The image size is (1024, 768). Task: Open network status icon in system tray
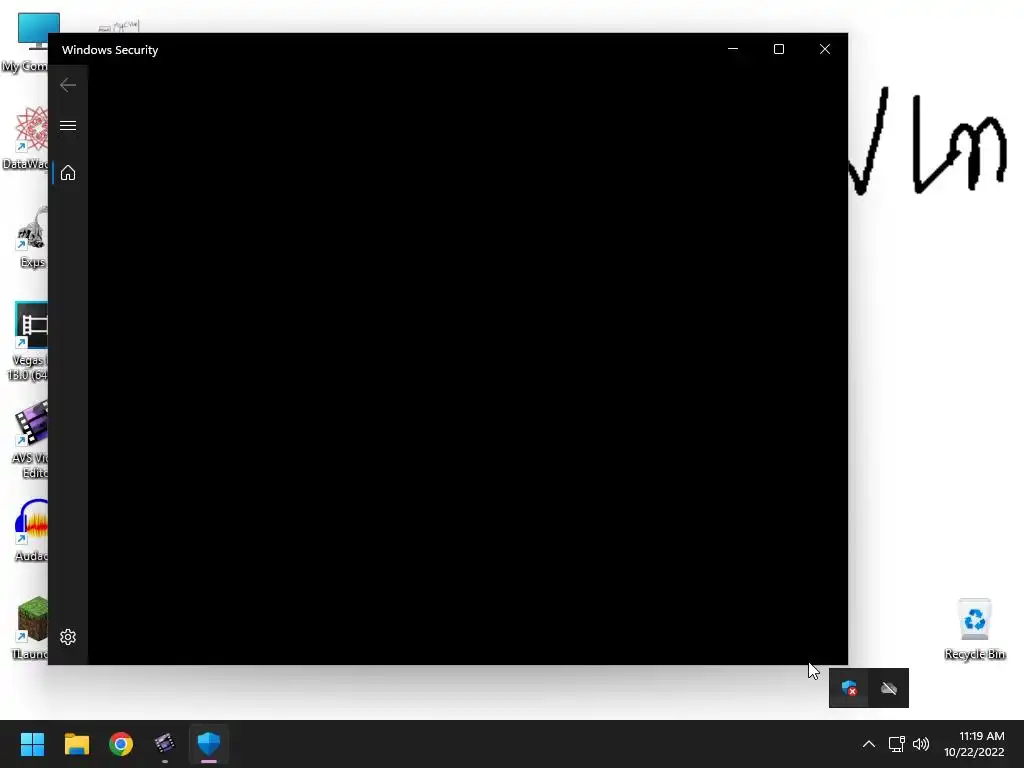point(897,744)
